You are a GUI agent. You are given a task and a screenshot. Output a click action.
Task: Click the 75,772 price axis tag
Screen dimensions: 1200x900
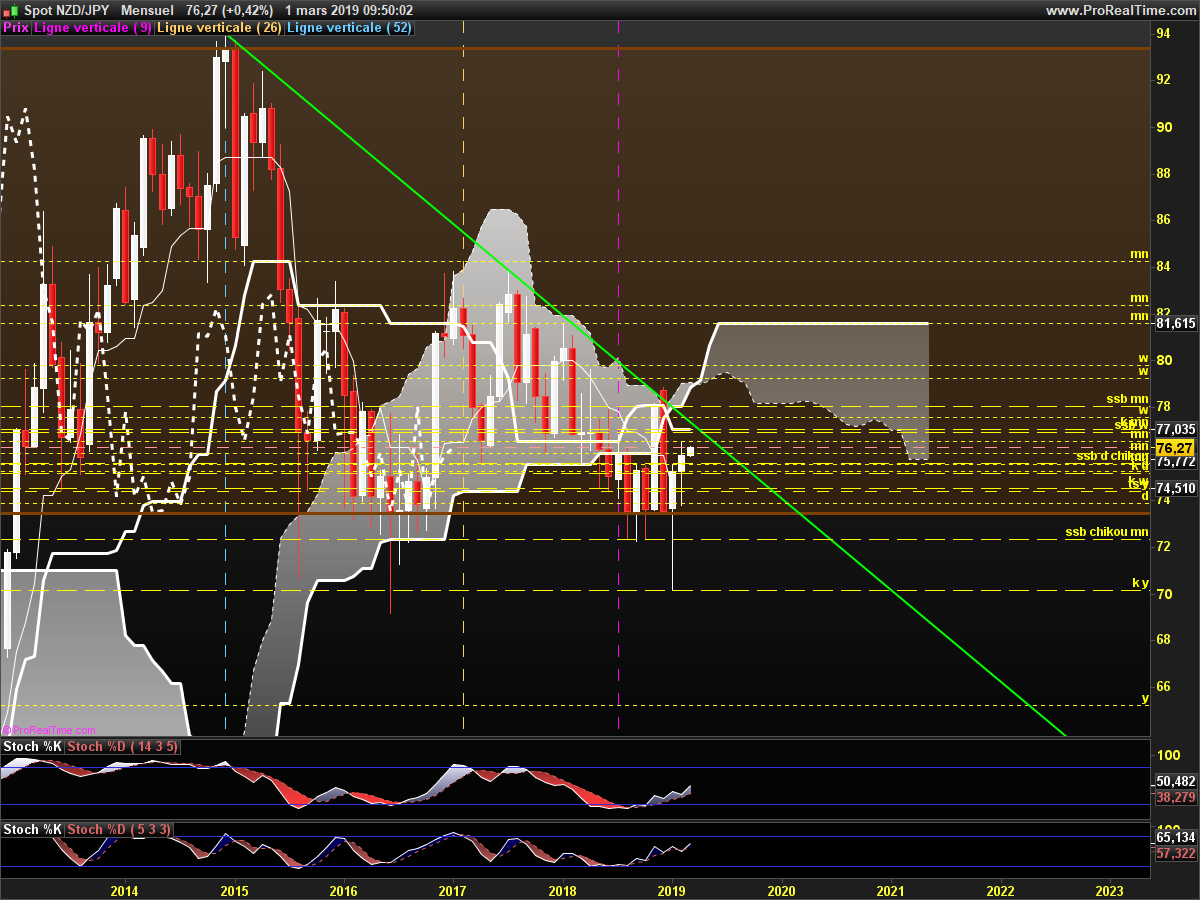click(1176, 462)
